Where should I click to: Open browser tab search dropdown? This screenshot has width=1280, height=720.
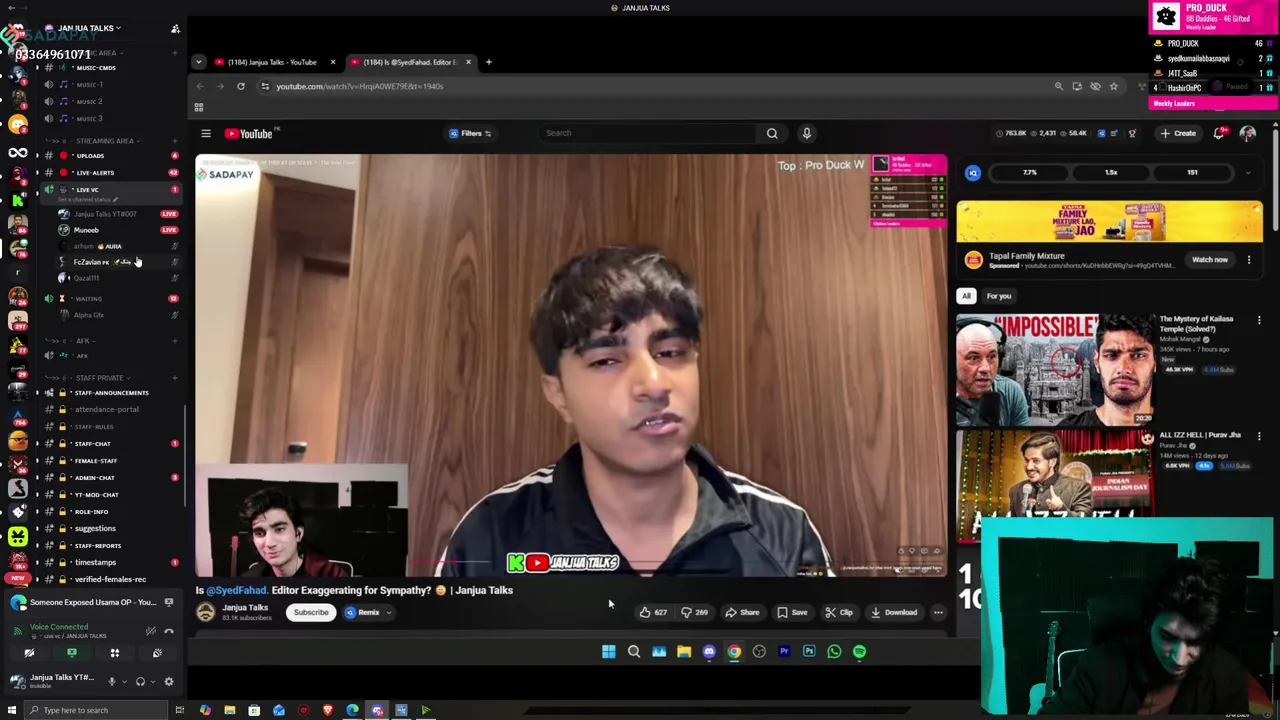click(x=198, y=62)
